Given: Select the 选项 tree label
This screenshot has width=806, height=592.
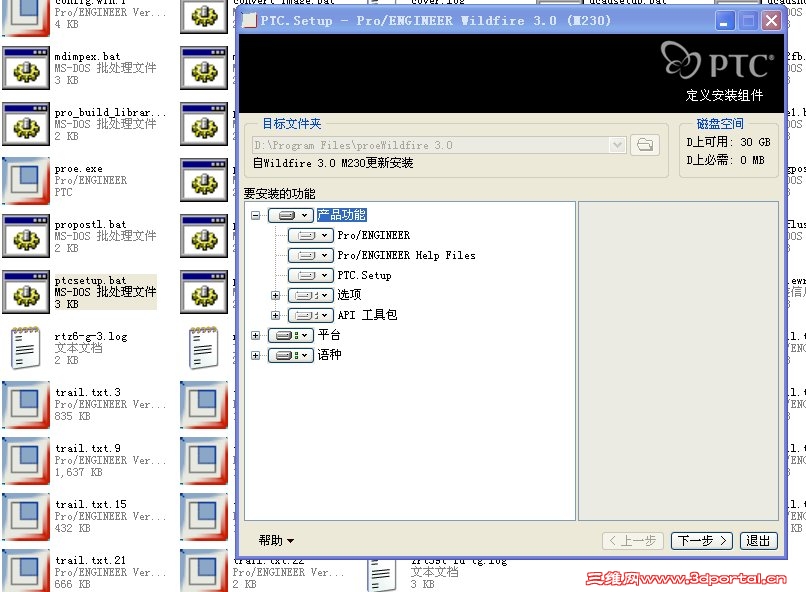Looking at the screenshot, I should coord(350,295).
